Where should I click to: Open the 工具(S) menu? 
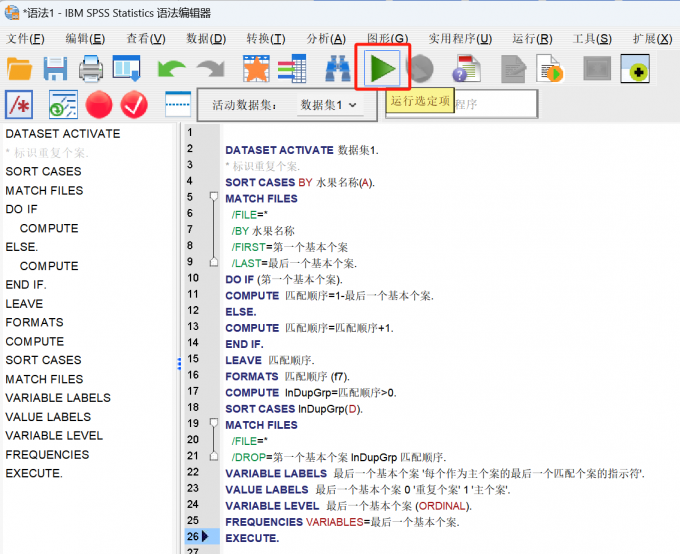[592, 39]
